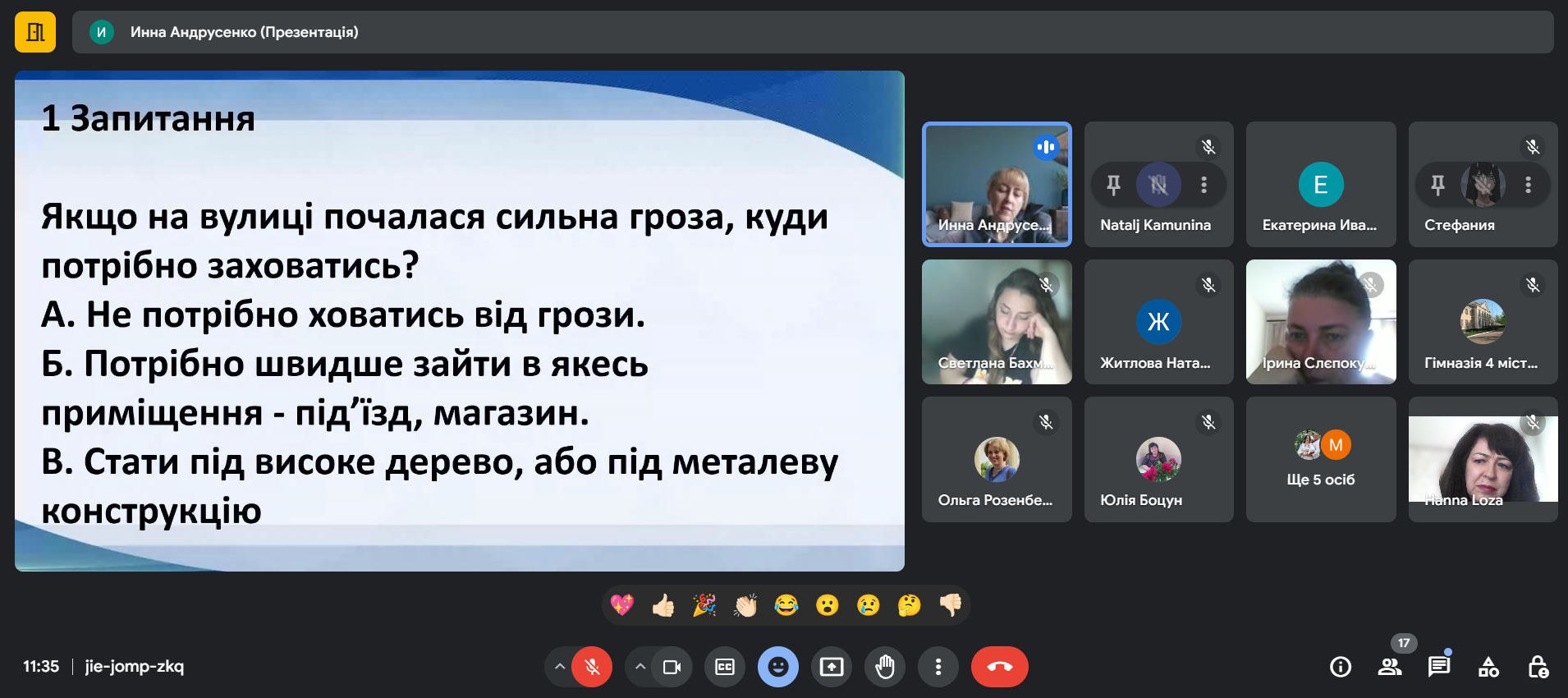Start screen presentation

832,667
